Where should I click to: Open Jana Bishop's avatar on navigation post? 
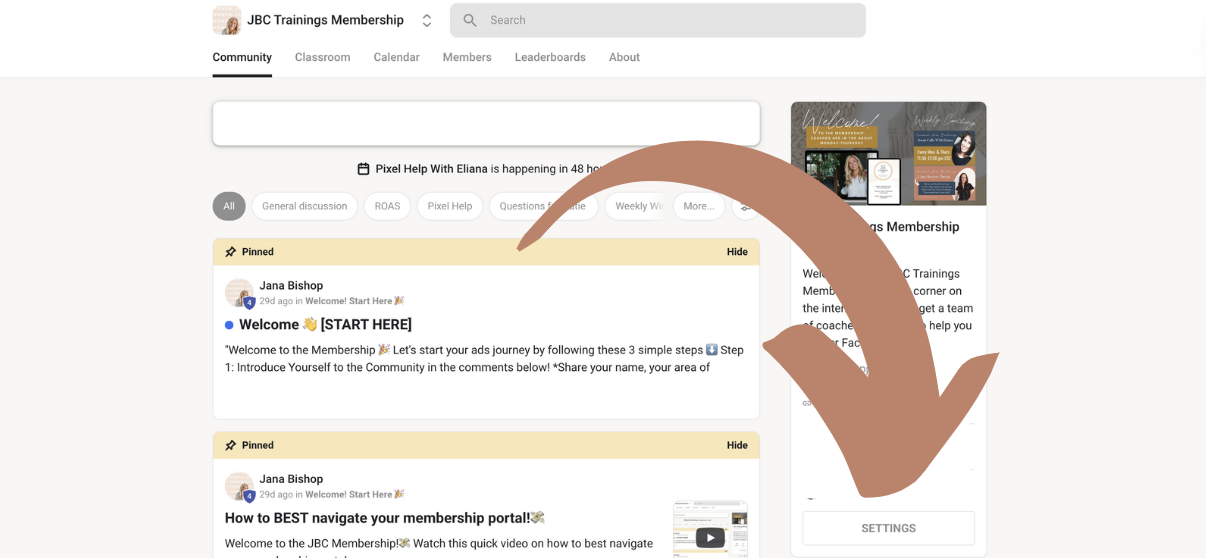point(239,486)
